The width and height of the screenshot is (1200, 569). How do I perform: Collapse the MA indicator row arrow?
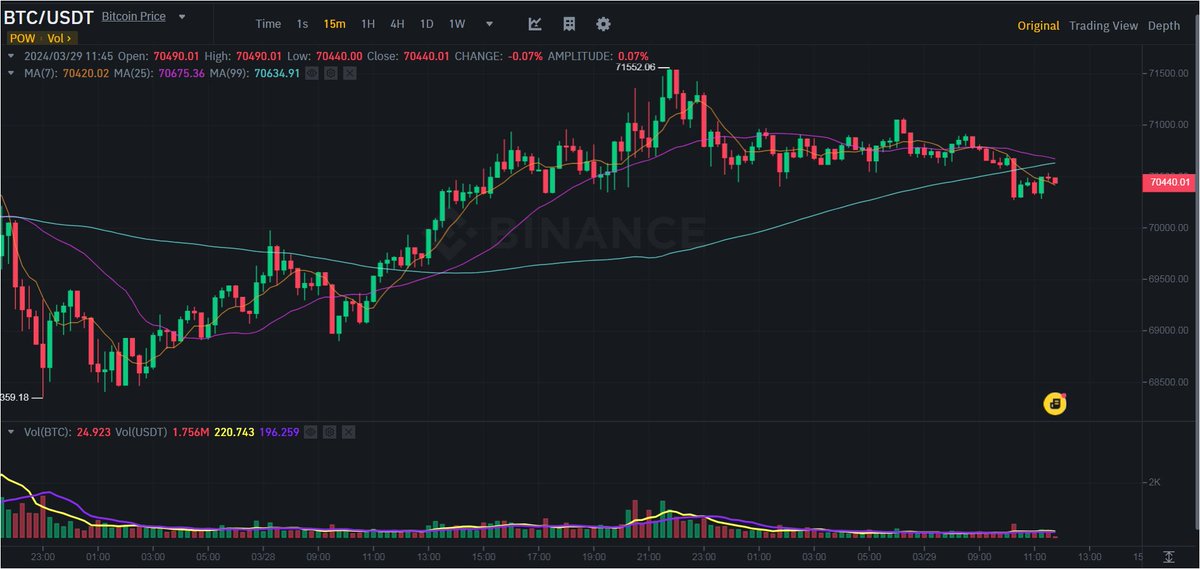pos(10,73)
